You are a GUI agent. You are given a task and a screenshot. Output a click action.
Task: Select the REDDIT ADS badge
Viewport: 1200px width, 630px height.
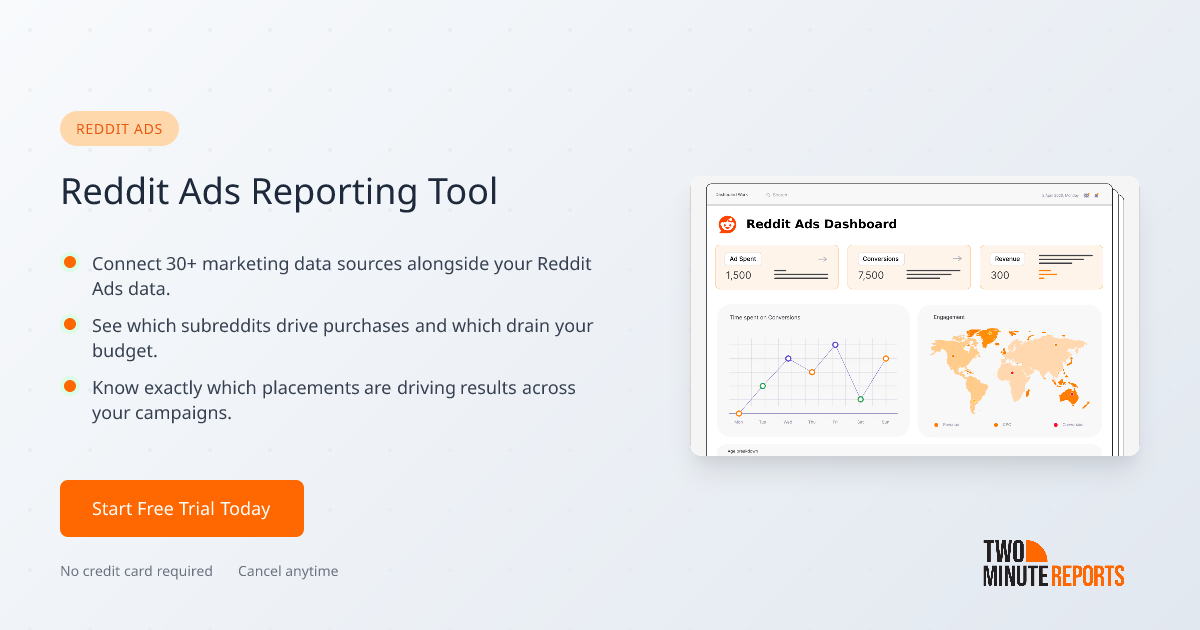119,129
